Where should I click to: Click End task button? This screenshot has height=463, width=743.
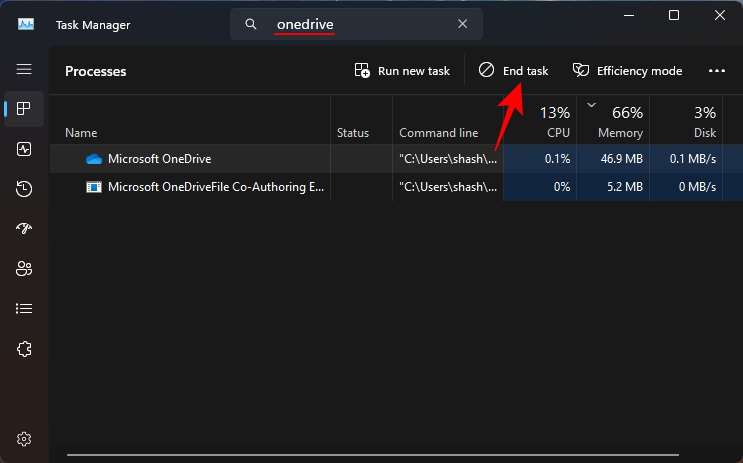coord(513,71)
